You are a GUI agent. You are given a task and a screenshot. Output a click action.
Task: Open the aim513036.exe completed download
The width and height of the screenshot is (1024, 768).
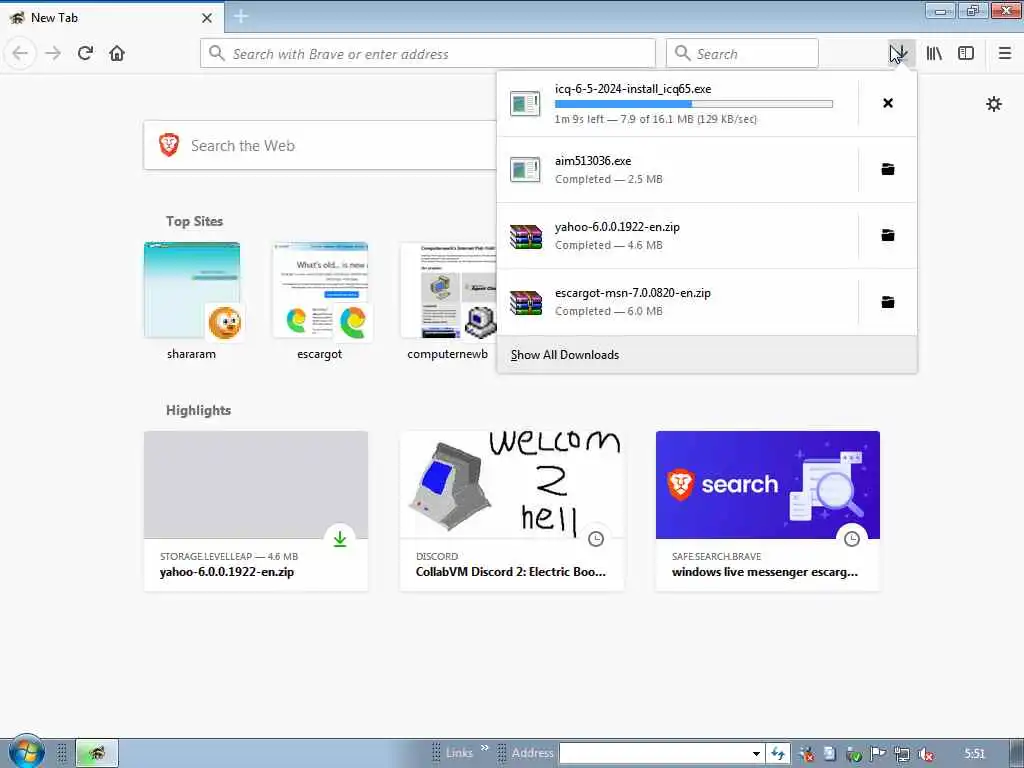[x=677, y=169]
